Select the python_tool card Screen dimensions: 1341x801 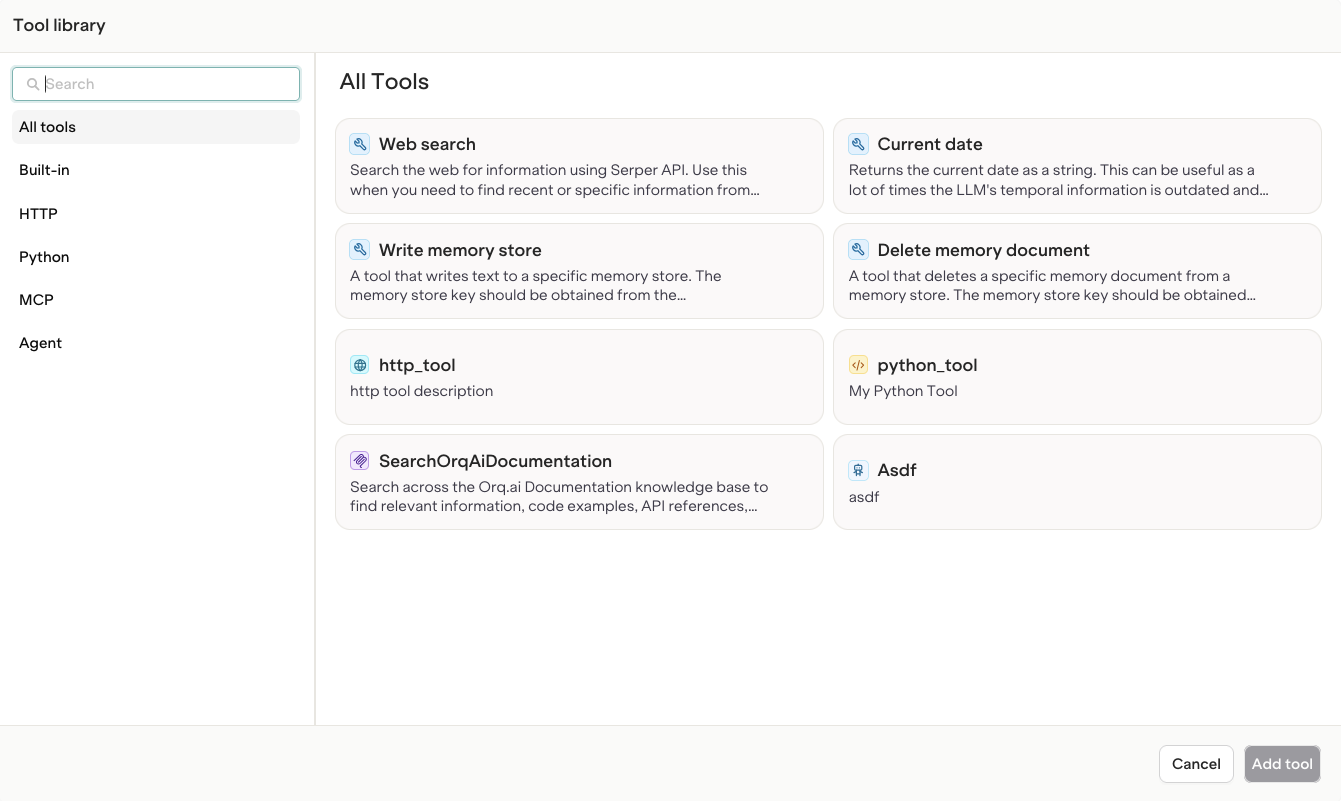(x=1077, y=377)
